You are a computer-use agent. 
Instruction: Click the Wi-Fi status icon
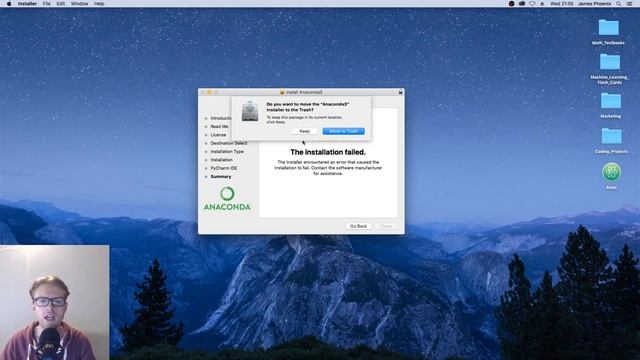(532, 4)
